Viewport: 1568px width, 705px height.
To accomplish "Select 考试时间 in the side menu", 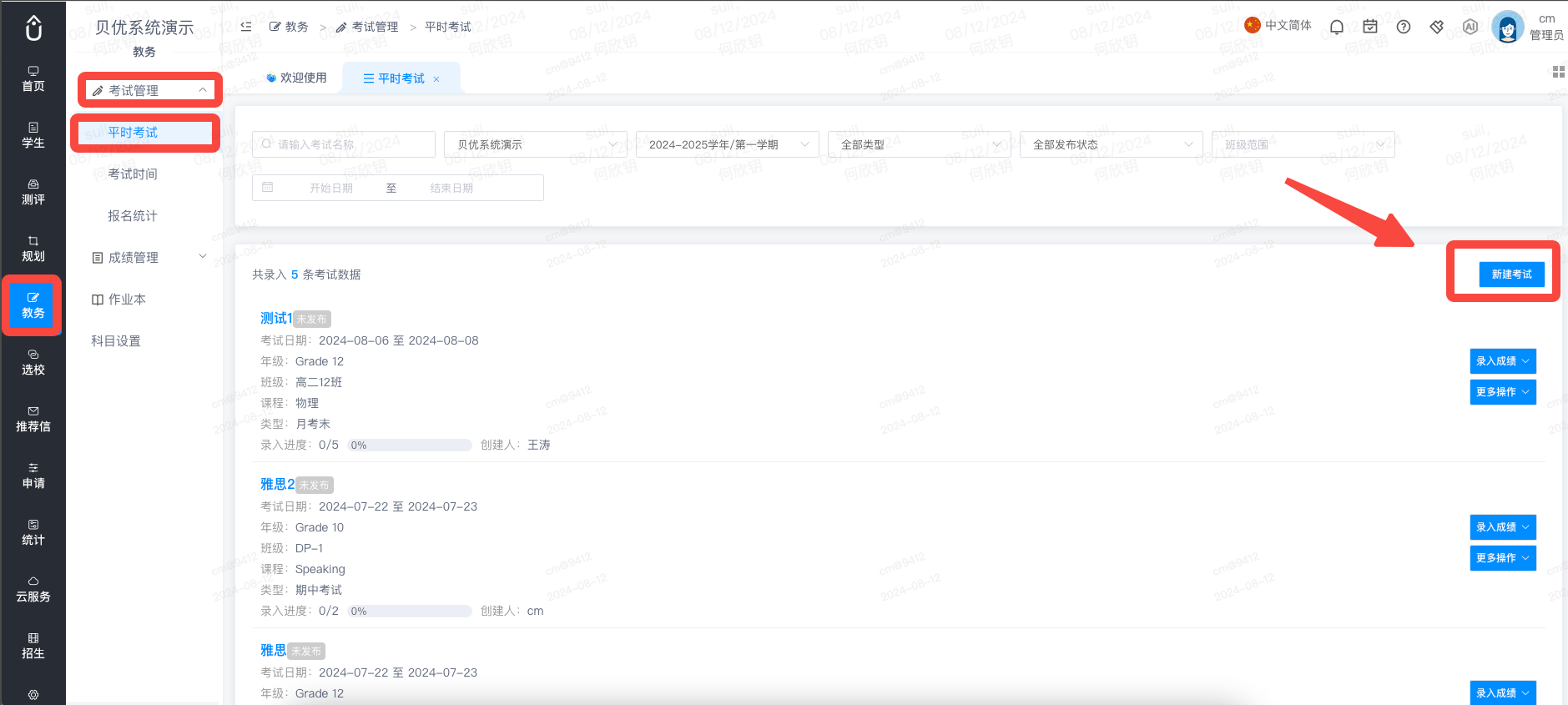I will click(133, 174).
